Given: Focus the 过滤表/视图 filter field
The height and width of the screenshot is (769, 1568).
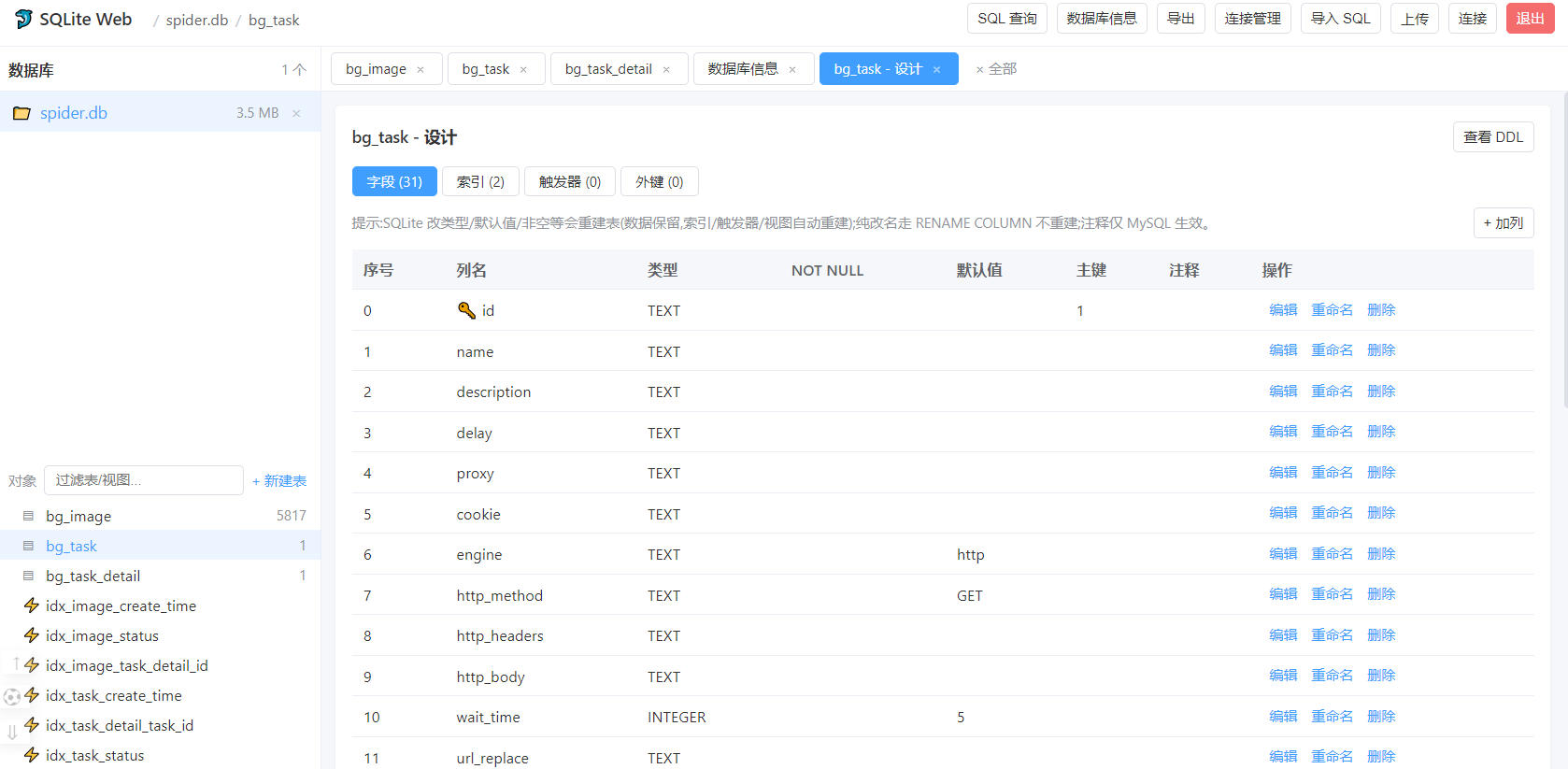Looking at the screenshot, I should click(x=144, y=480).
